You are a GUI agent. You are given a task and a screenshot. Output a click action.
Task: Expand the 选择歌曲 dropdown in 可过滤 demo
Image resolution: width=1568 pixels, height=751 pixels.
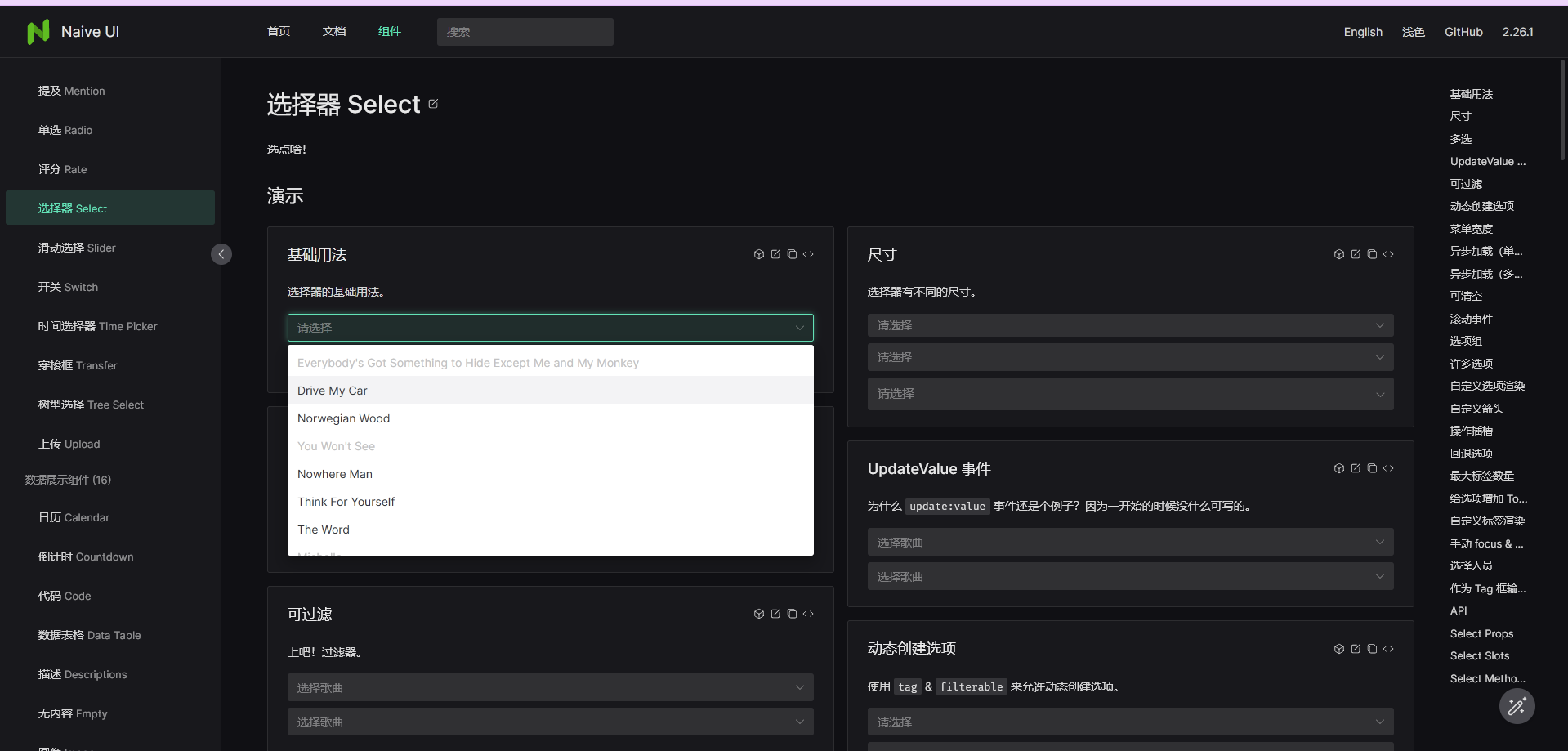click(550, 687)
